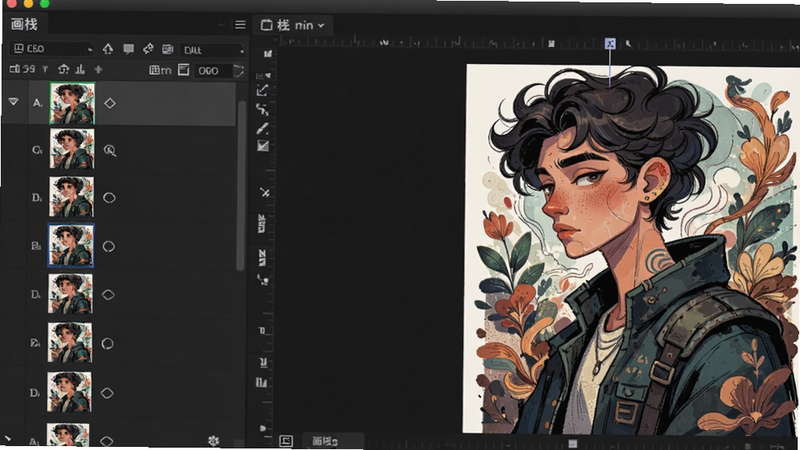Toggle the circle marker on first row D

point(109,198)
